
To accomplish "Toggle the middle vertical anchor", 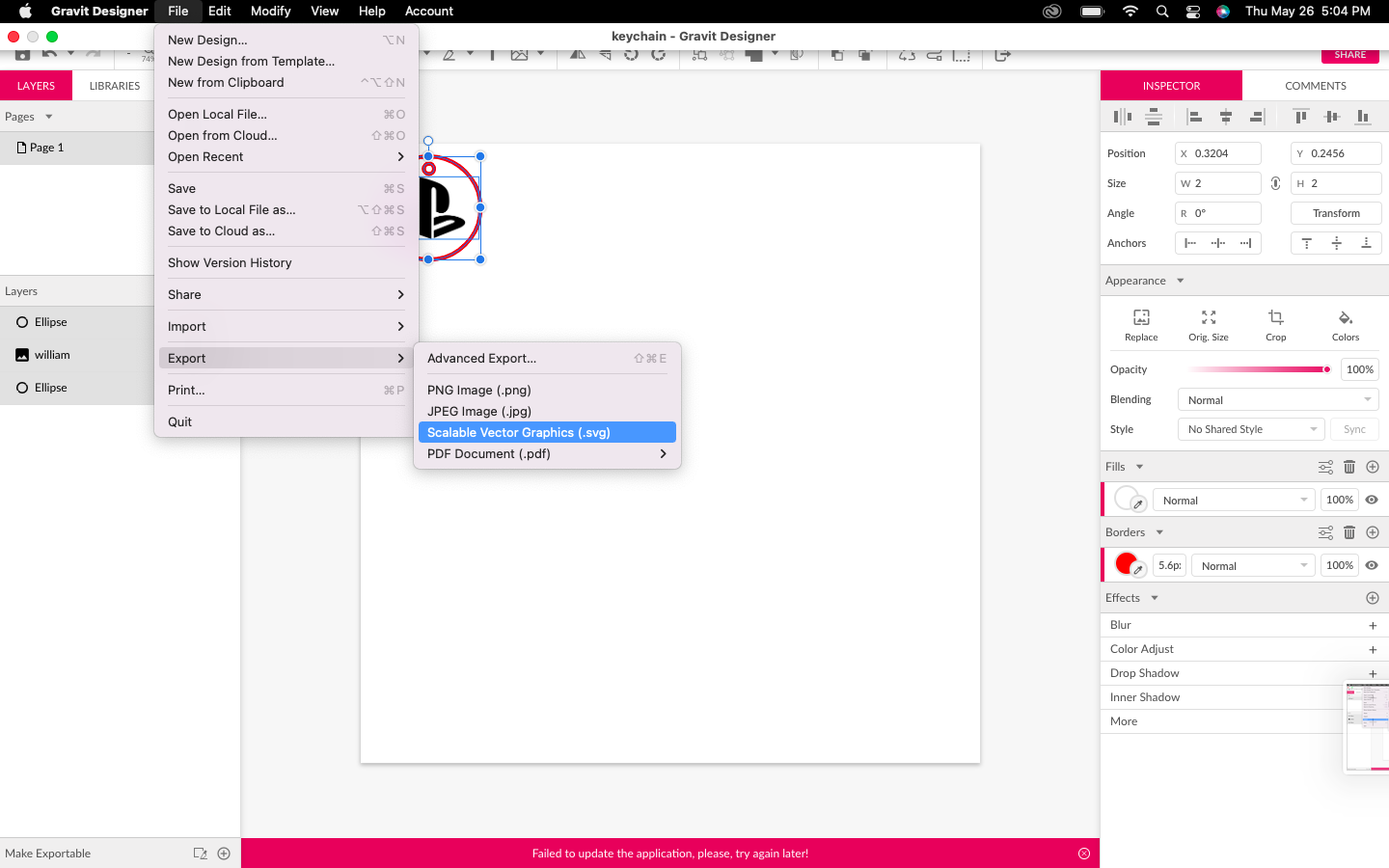I will [x=1337, y=243].
